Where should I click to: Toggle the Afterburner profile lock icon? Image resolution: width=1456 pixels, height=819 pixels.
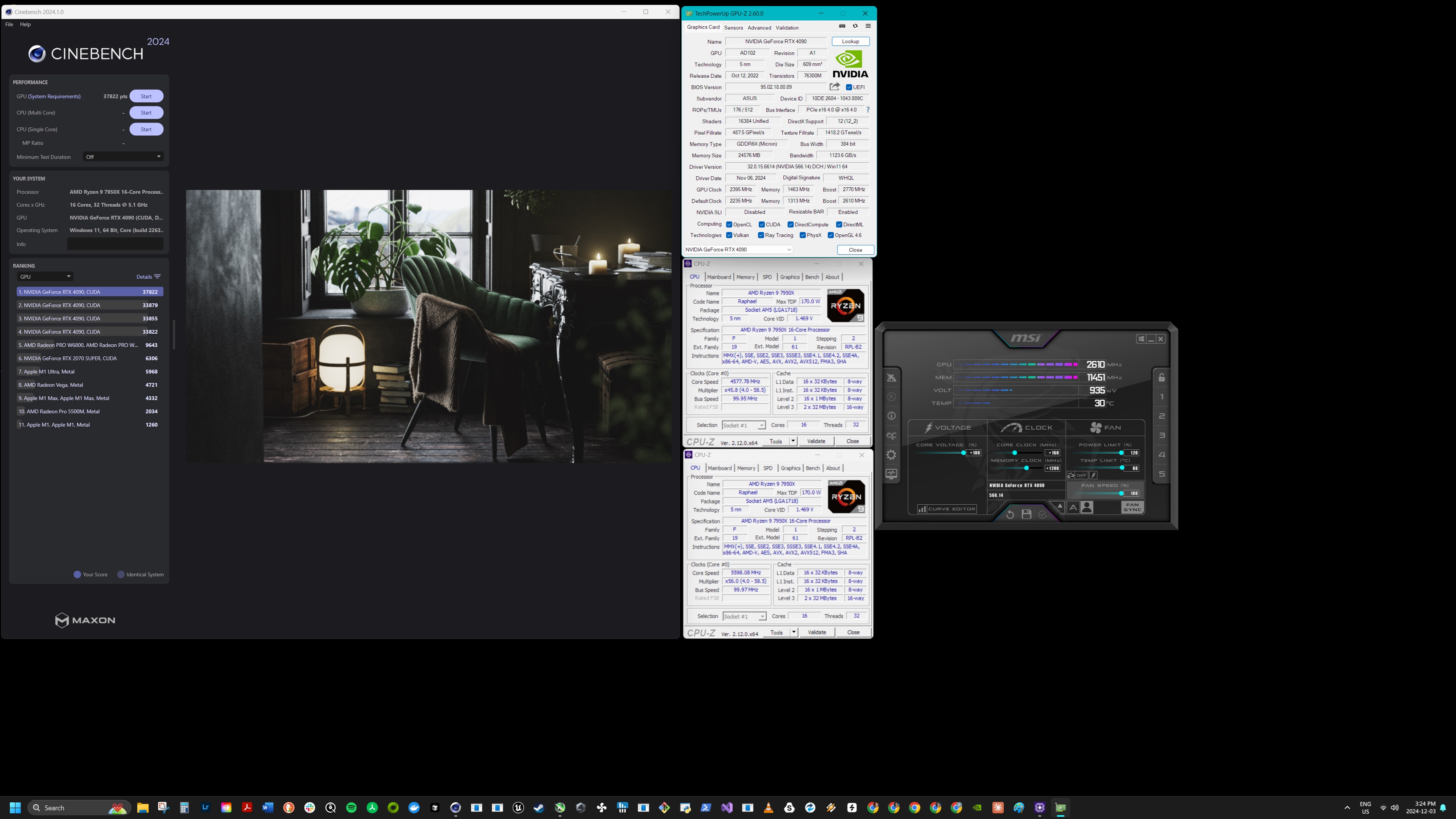point(1161,378)
